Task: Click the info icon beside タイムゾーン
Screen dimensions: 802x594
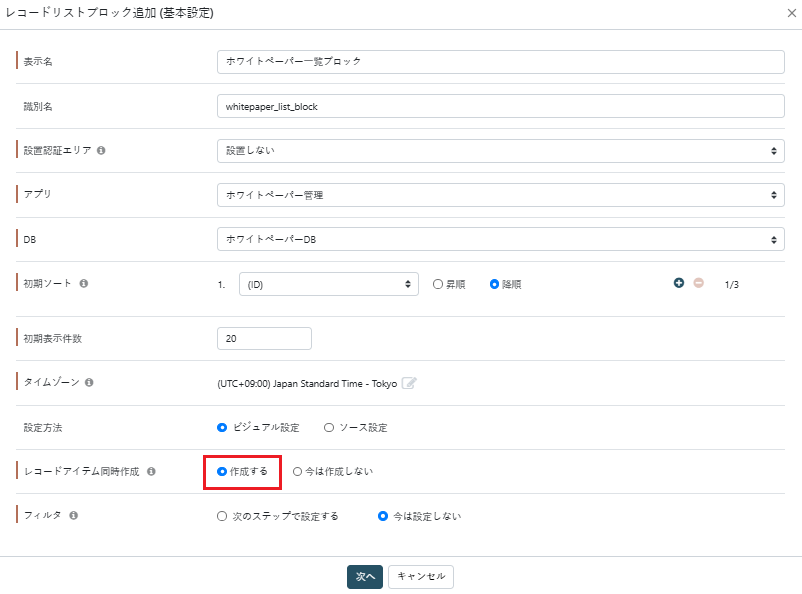Action: point(89,382)
